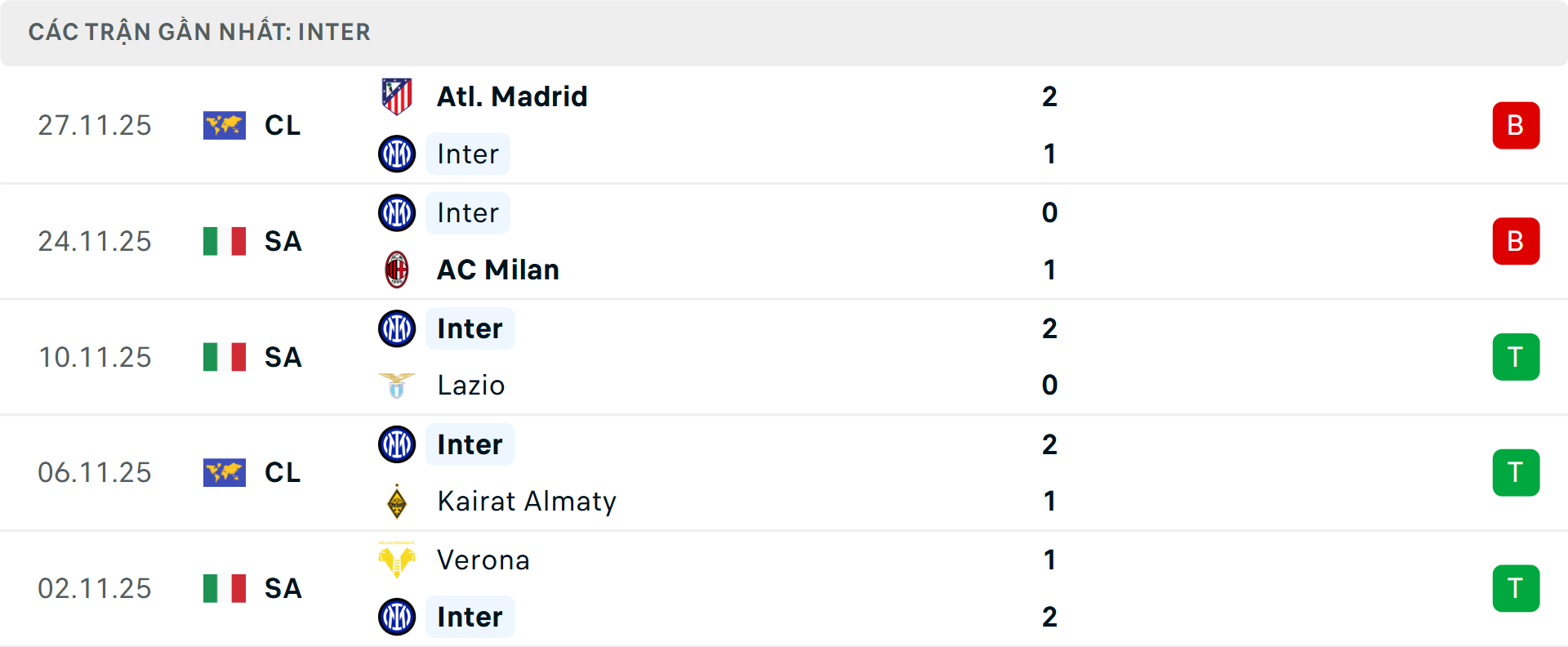Click the Kairat Almaty club crest
Screen dimensions: 1568x647
[x=397, y=502]
